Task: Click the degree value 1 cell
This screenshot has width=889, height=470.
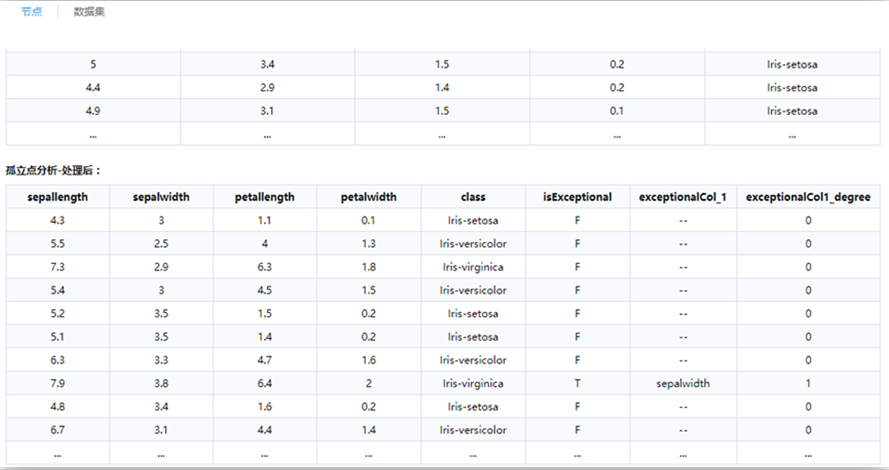Action: click(808, 382)
